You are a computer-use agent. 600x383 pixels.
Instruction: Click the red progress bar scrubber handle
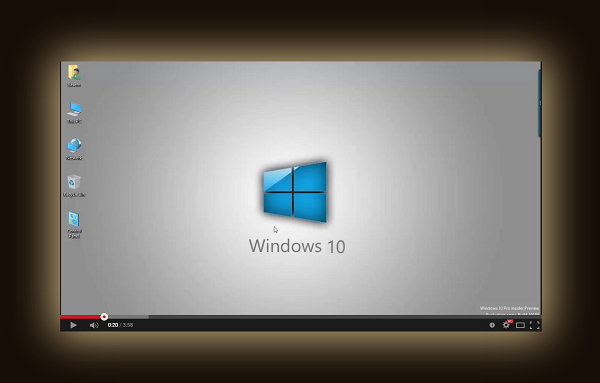pyautogui.click(x=104, y=317)
